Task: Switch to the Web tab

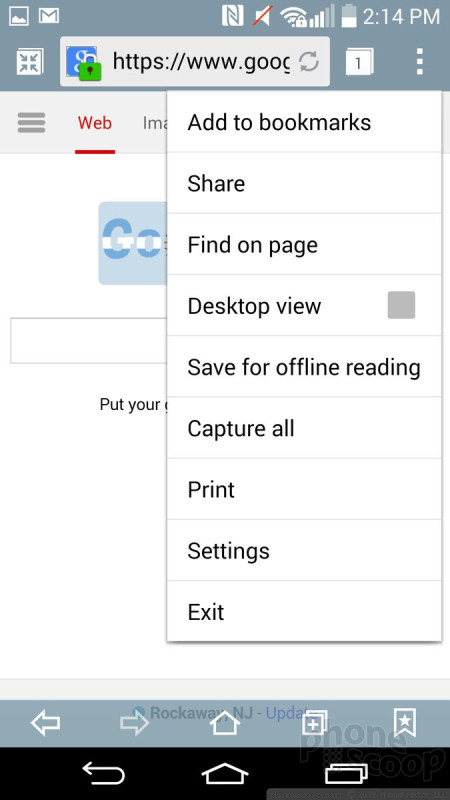Action: click(x=94, y=123)
